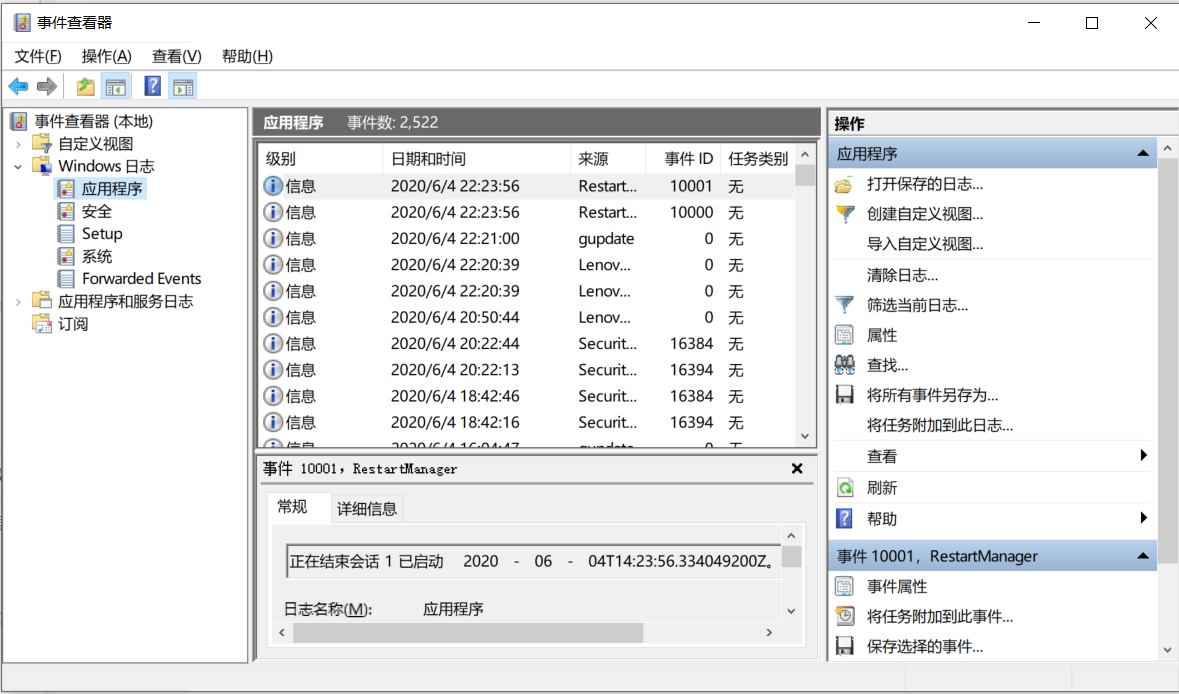Viewport: 1179px width, 694px height.
Task: Click the preview pane horizontal scrollbar thumb
Action: (x=468, y=632)
